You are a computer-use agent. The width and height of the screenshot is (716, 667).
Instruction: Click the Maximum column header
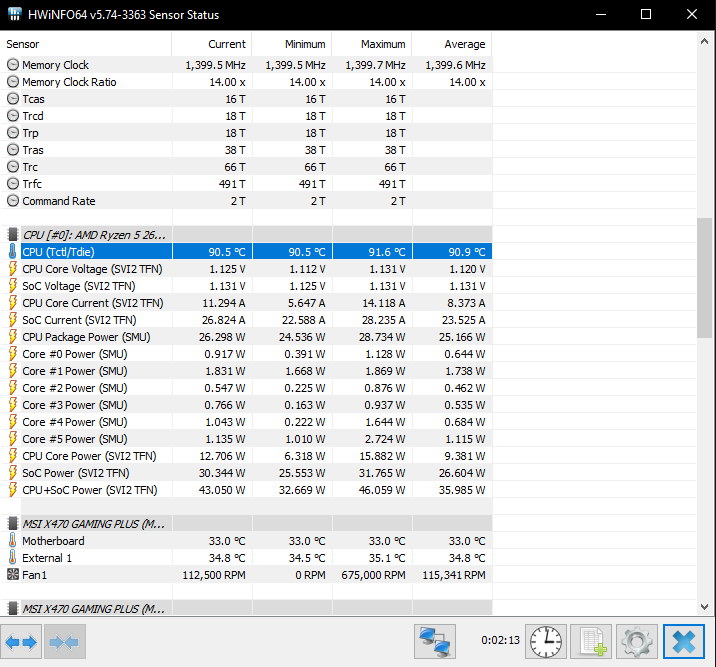[372, 44]
